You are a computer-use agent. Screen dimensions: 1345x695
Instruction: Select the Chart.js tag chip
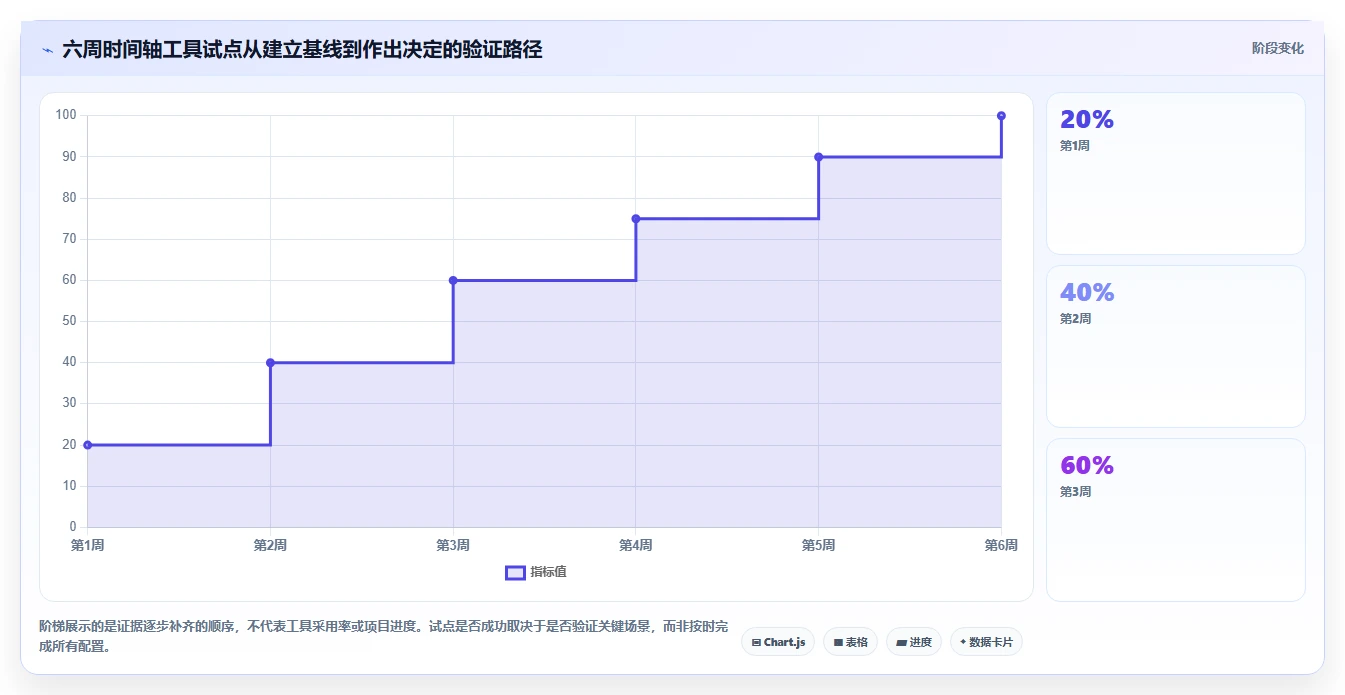coord(778,642)
